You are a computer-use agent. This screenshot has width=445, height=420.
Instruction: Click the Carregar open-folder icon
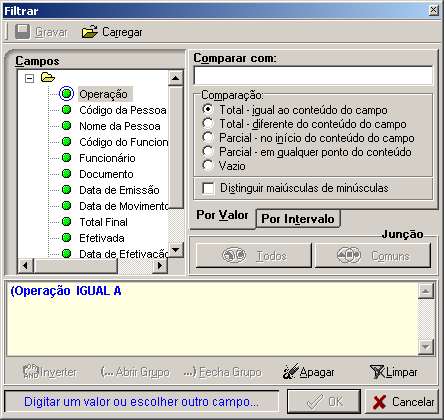click(90, 32)
